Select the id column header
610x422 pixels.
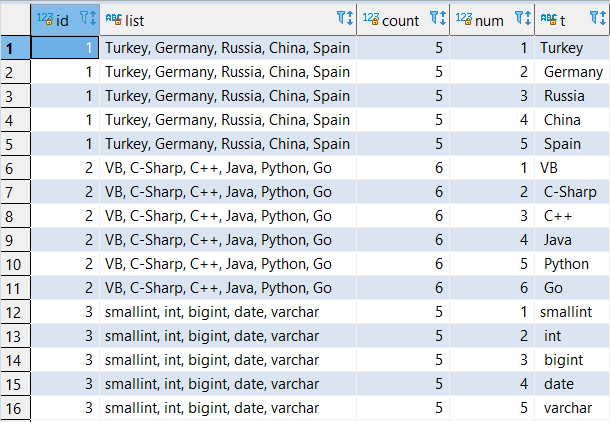click(x=65, y=20)
